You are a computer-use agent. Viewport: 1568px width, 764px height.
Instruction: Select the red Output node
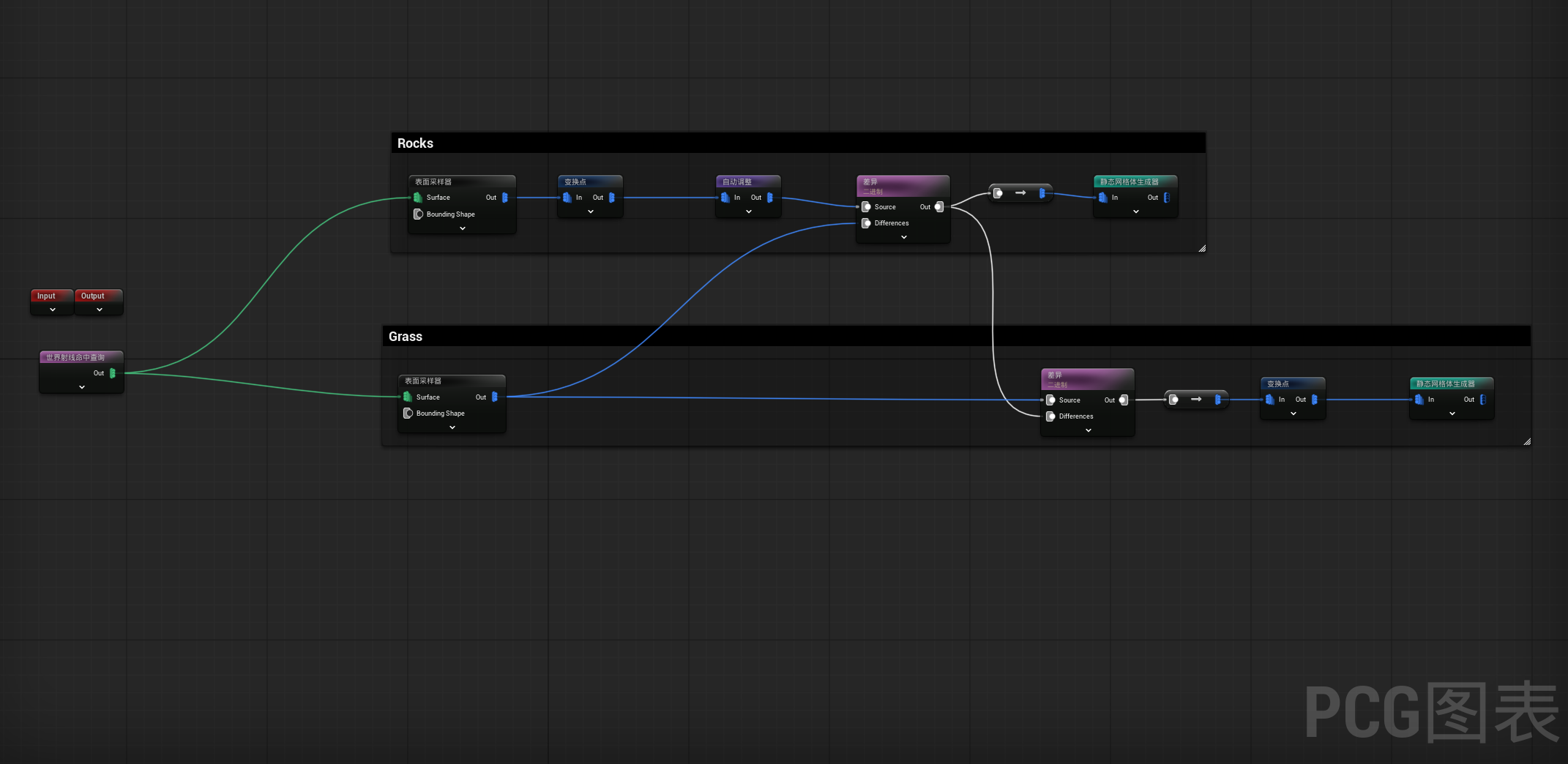[x=93, y=296]
